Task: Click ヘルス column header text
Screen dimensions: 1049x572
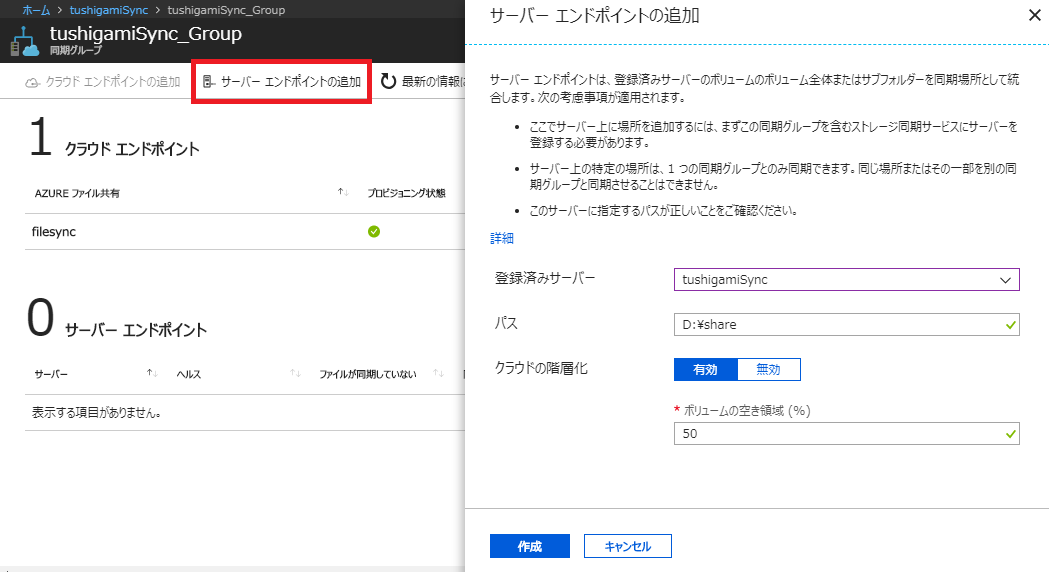Action: (189, 374)
